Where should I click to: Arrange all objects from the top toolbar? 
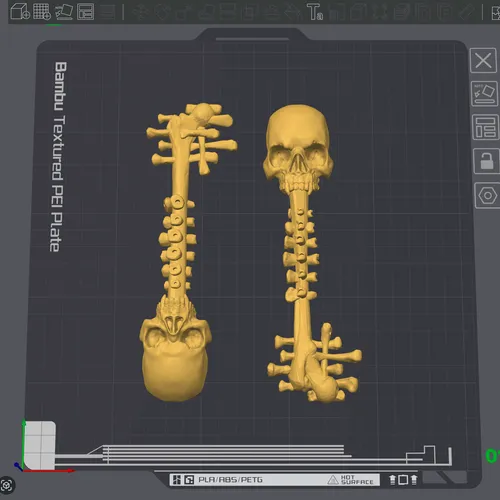pyautogui.click(x=86, y=12)
